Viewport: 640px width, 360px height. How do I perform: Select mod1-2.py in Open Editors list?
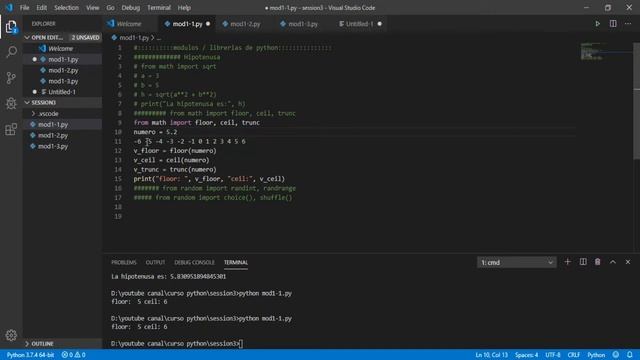[62, 70]
